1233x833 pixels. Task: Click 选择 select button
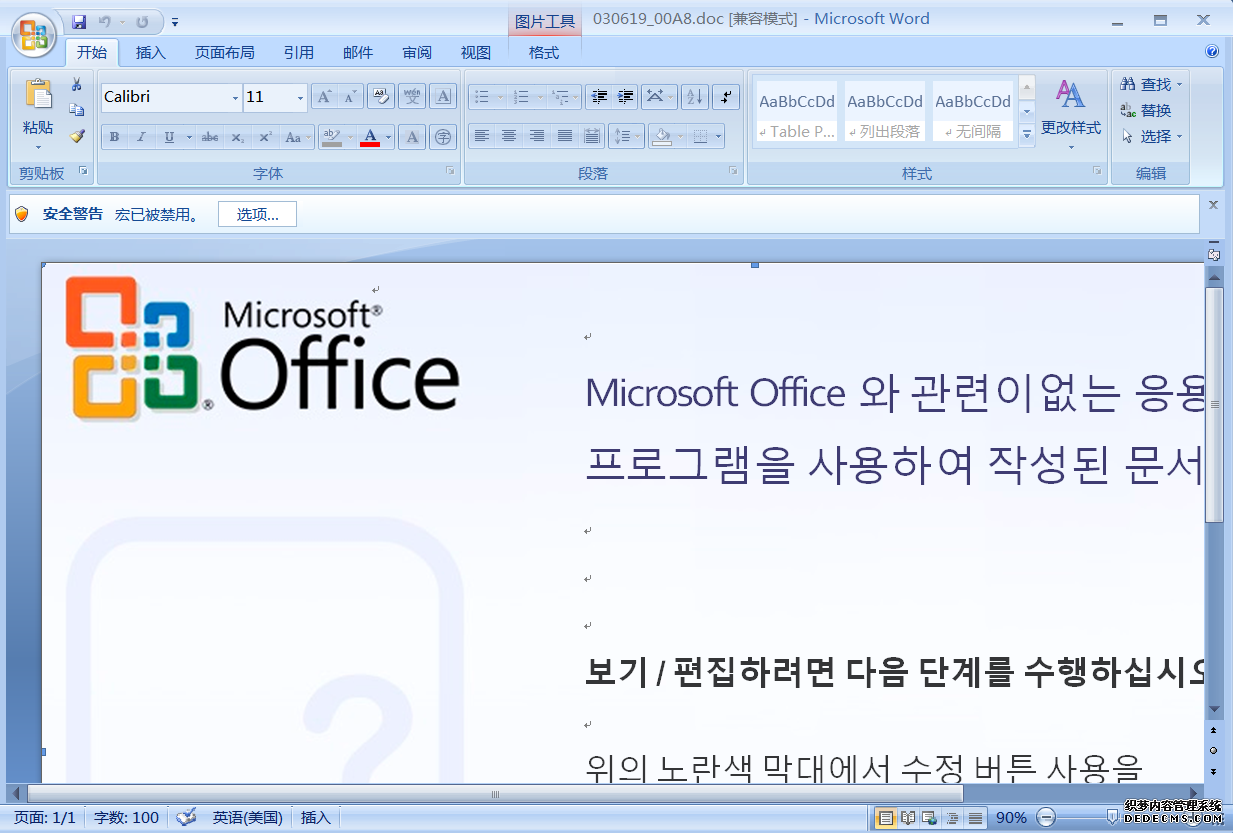(x=1151, y=136)
